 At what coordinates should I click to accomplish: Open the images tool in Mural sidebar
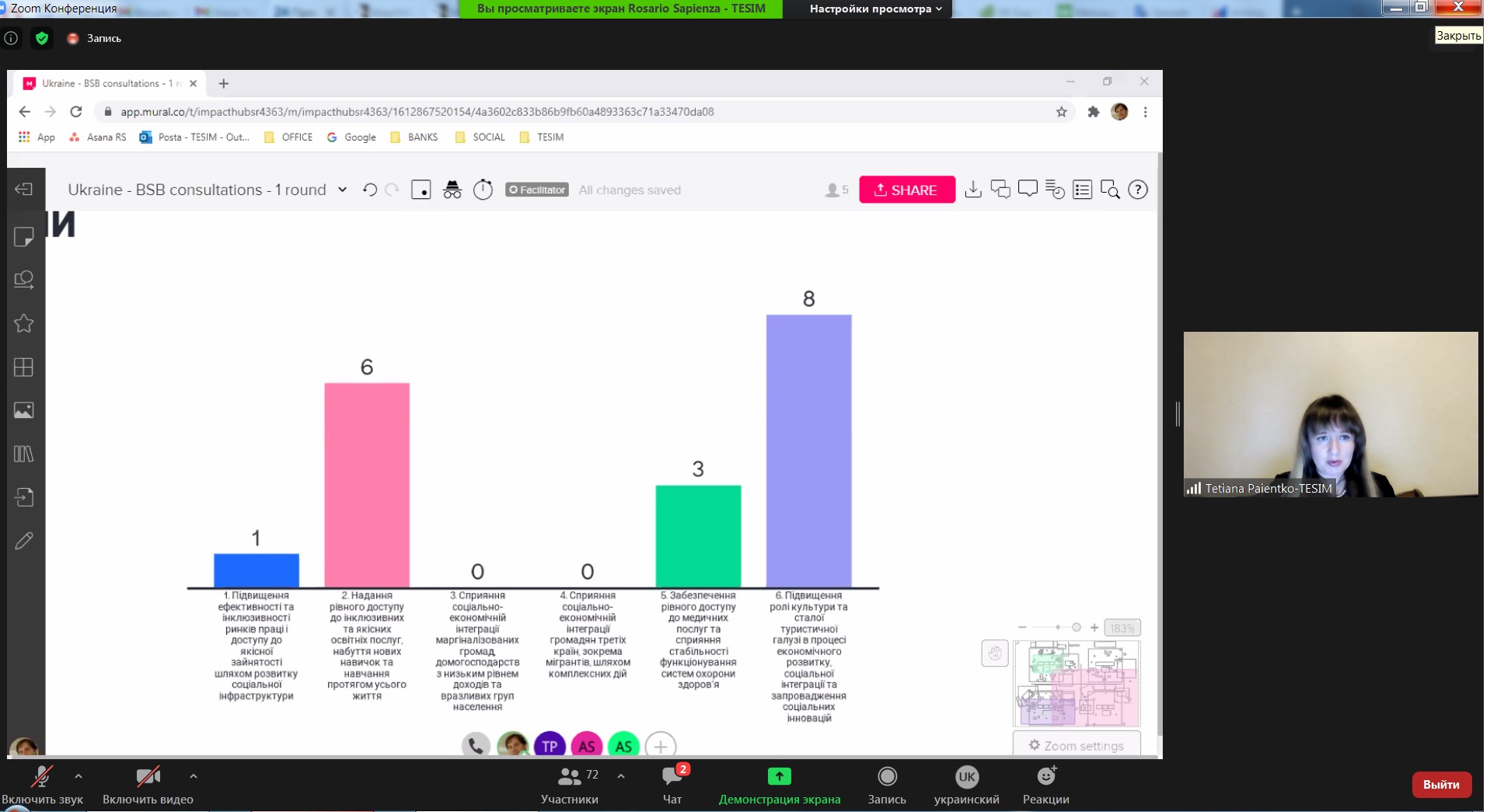(24, 410)
